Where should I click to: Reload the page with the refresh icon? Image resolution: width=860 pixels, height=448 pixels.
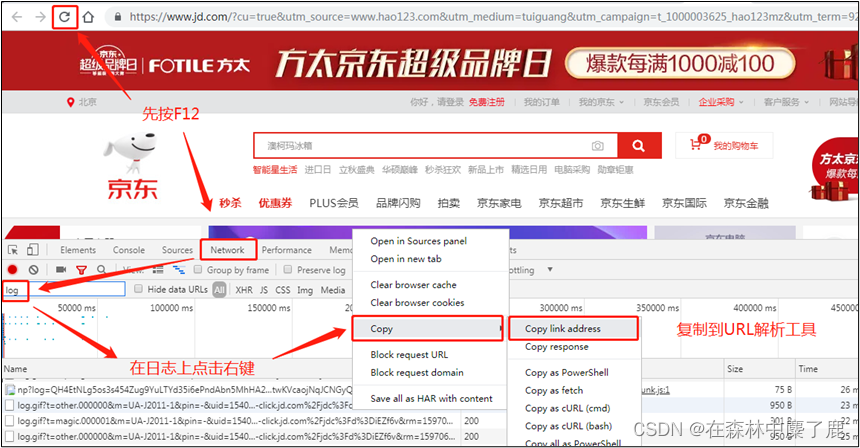64,17
